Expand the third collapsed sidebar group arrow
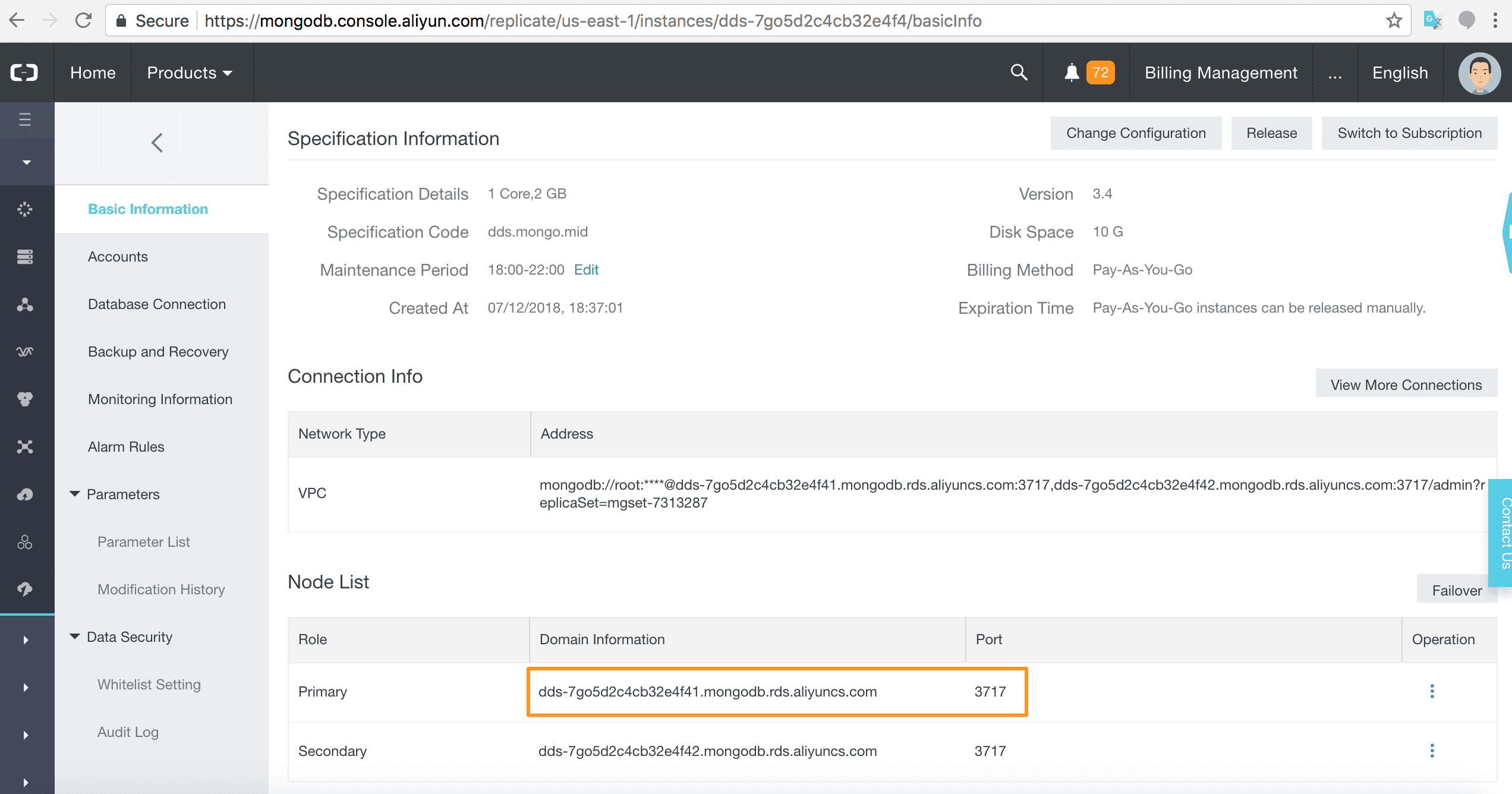 (26, 735)
